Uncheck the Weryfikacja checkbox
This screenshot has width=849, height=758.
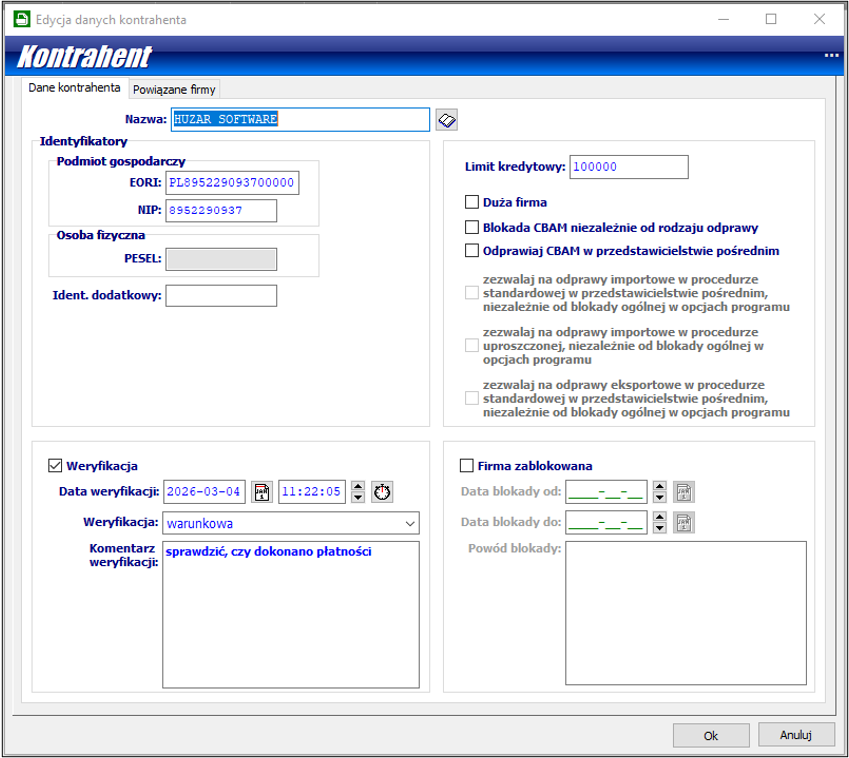click(55, 466)
